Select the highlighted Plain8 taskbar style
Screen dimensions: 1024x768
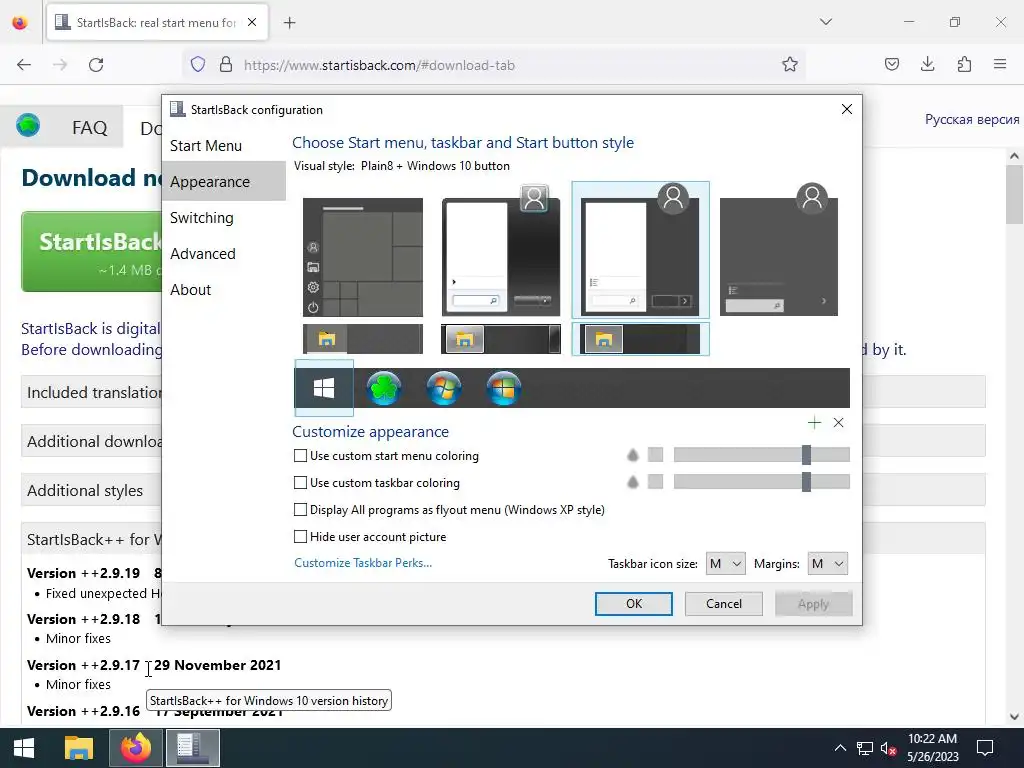[x=641, y=339]
